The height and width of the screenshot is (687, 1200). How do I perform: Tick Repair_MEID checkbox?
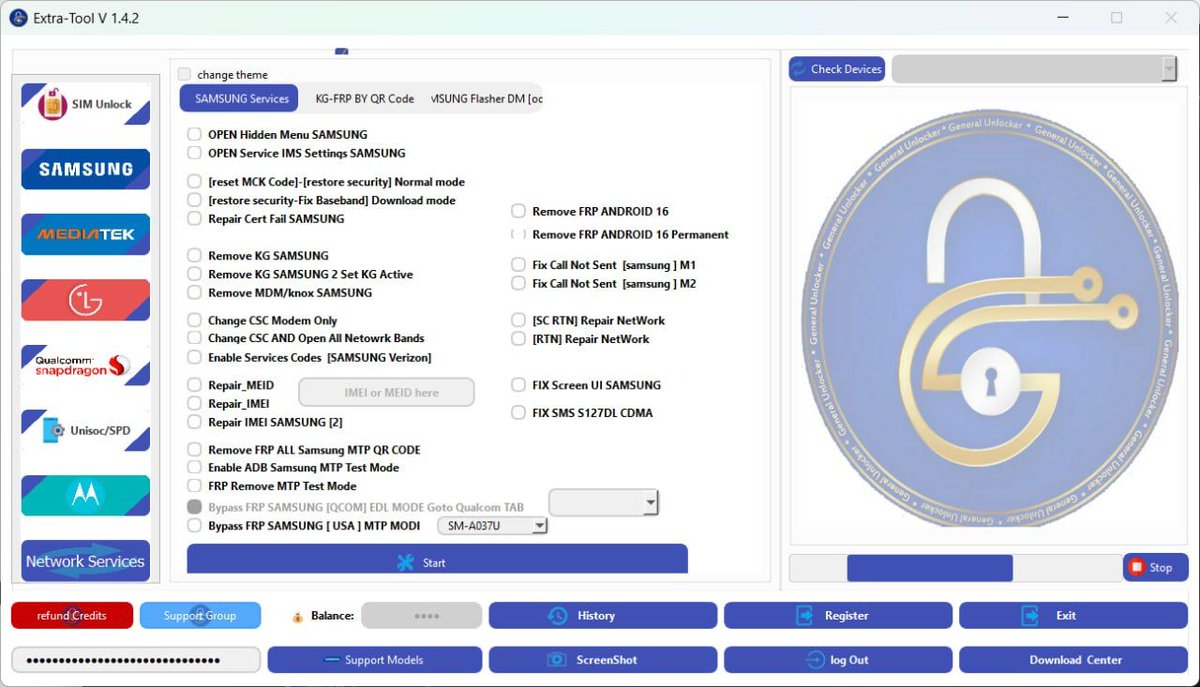coord(194,385)
